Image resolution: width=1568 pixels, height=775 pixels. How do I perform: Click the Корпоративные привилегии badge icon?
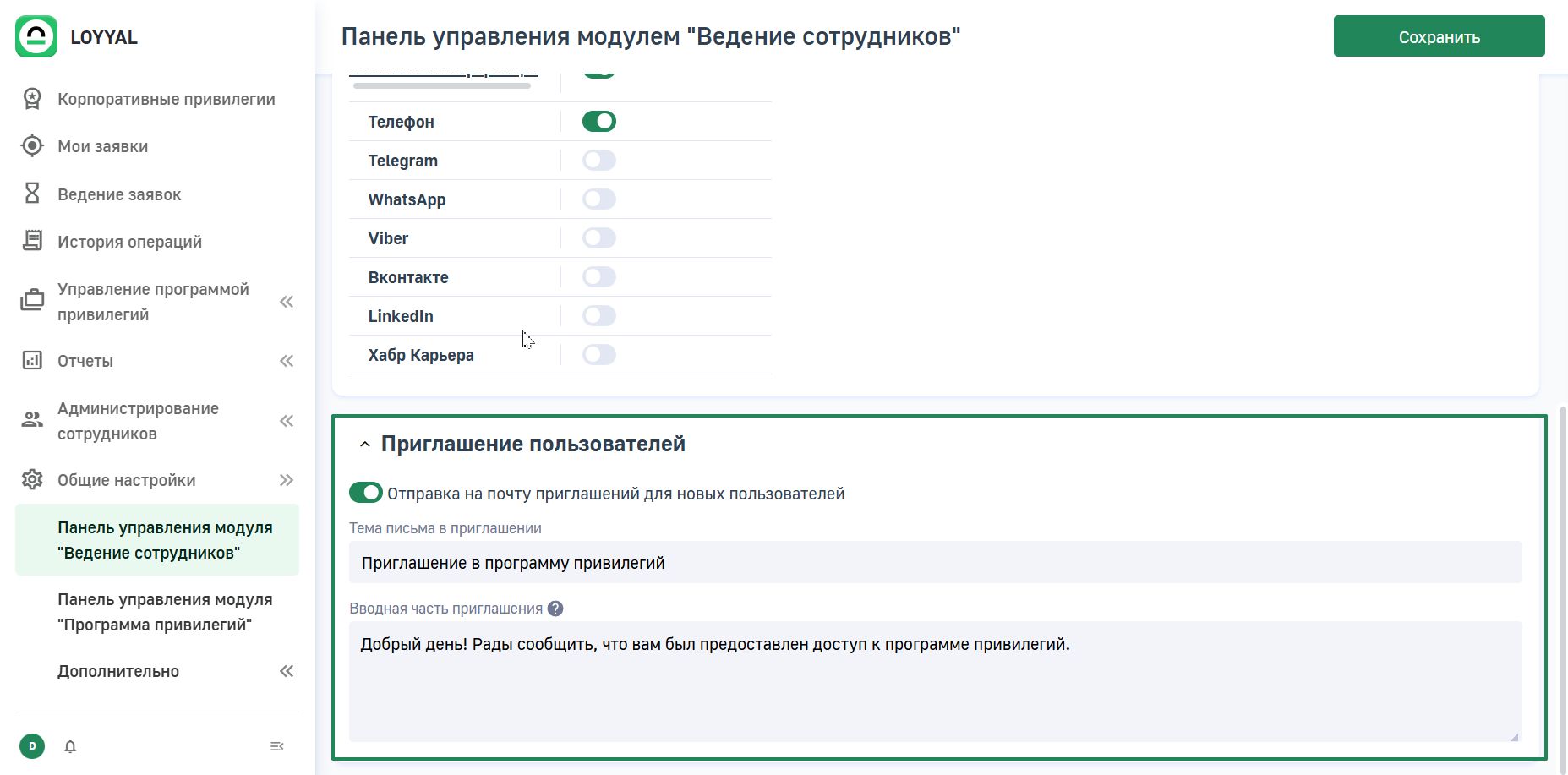tap(32, 99)
